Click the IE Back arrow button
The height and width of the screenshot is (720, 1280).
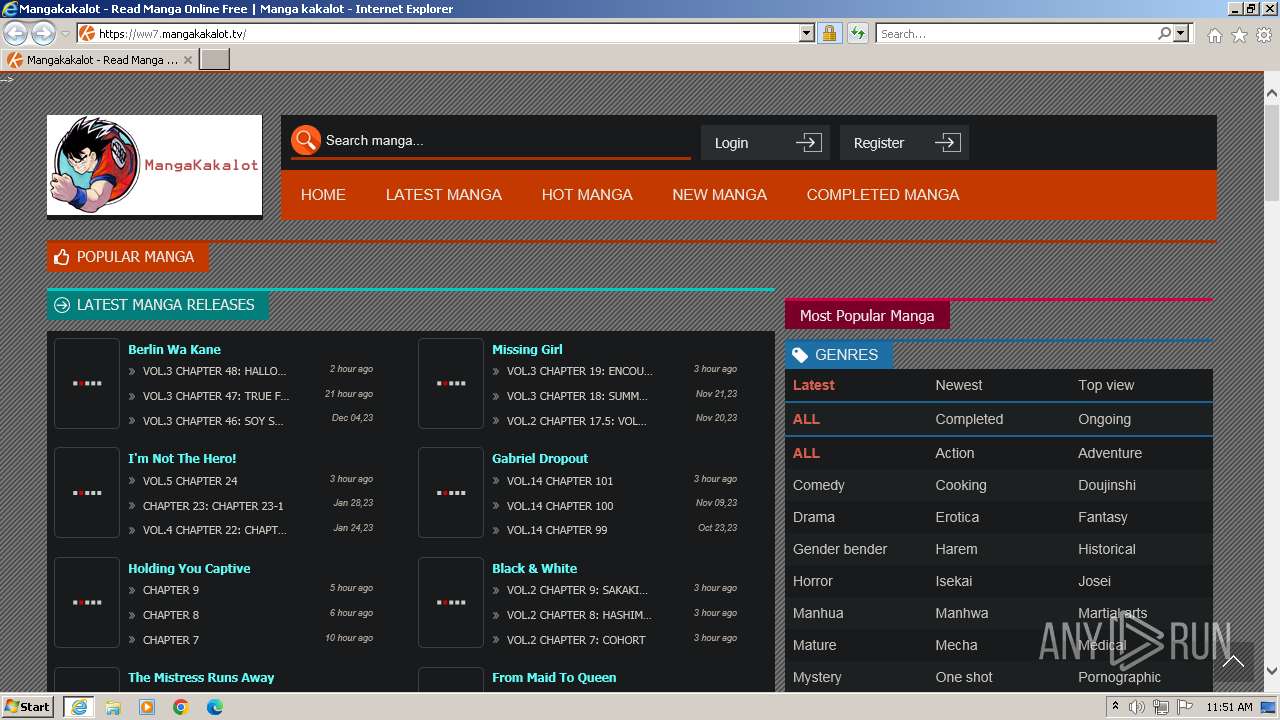(x=15, y=33)
